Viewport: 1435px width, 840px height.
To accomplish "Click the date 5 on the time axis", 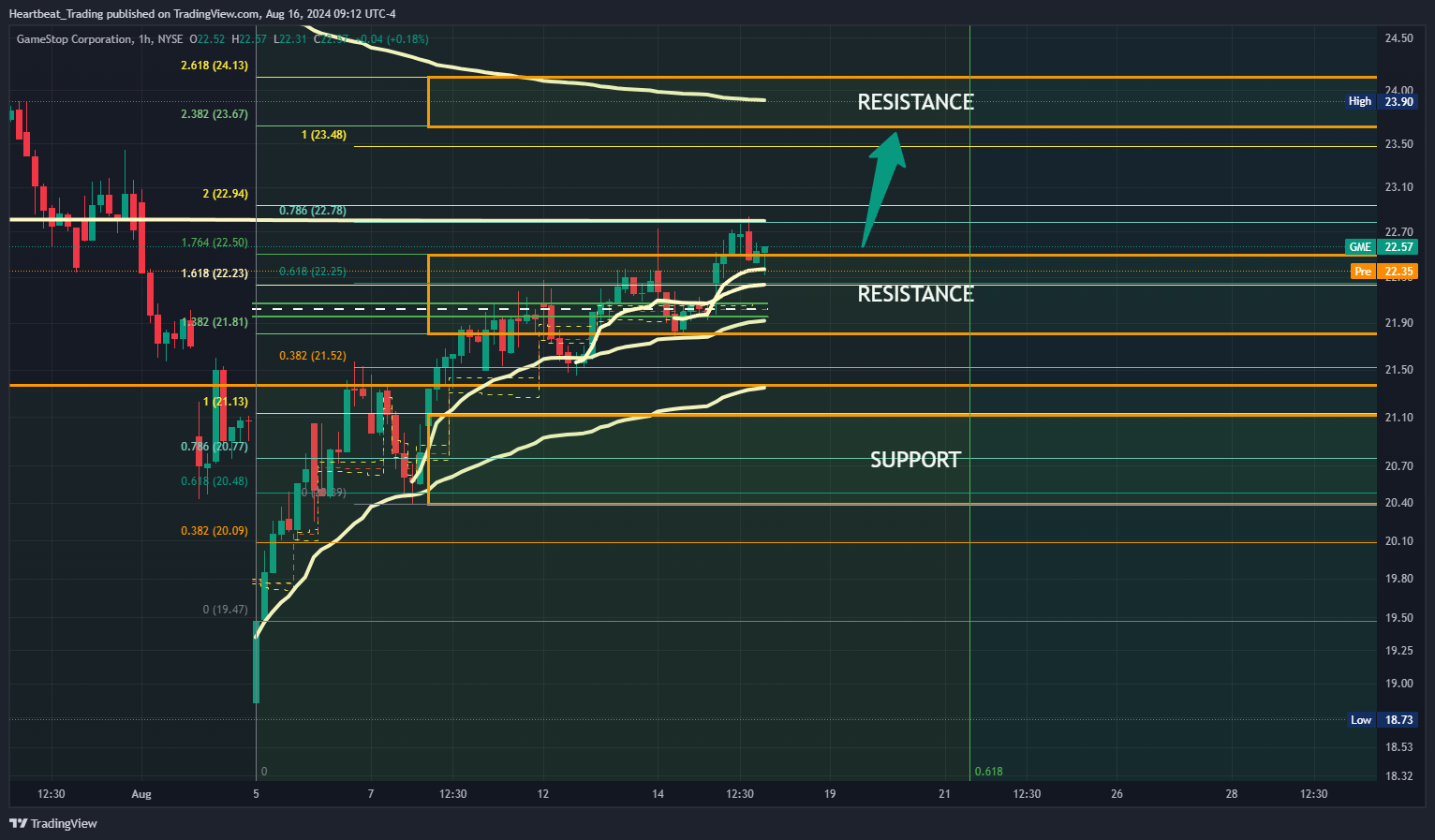I will [256, 794].
